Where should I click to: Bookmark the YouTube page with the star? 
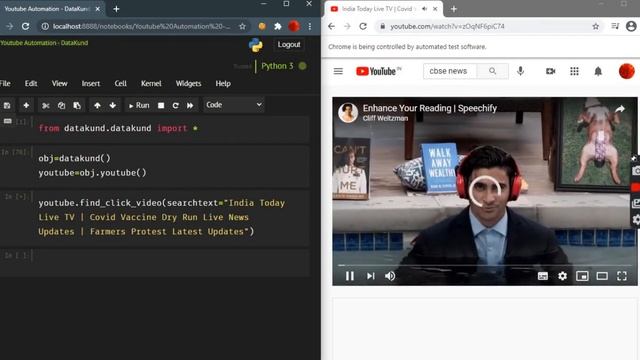[x=596, y=26]
